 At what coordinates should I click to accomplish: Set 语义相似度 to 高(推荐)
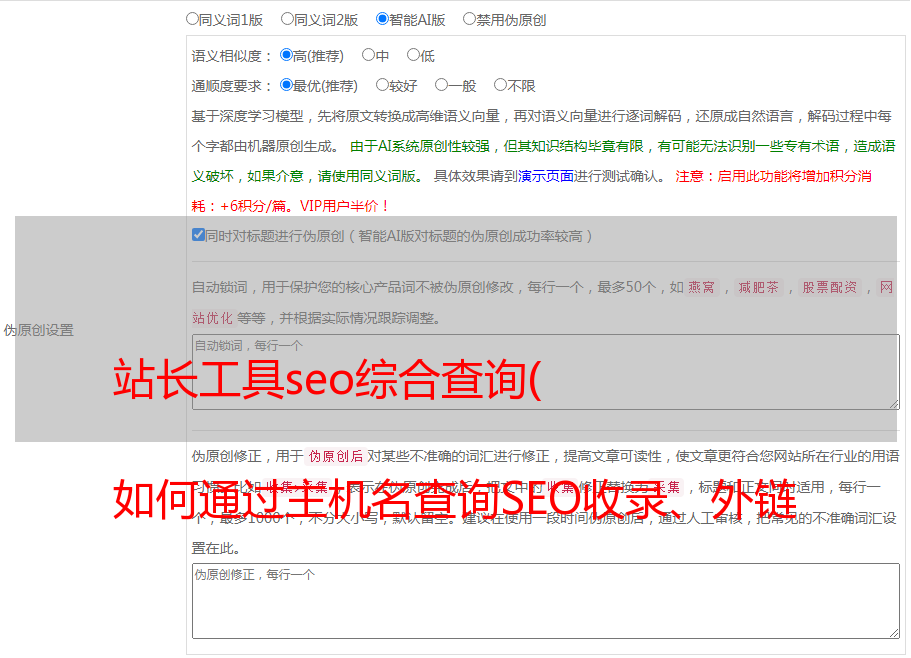pos(286,55)
